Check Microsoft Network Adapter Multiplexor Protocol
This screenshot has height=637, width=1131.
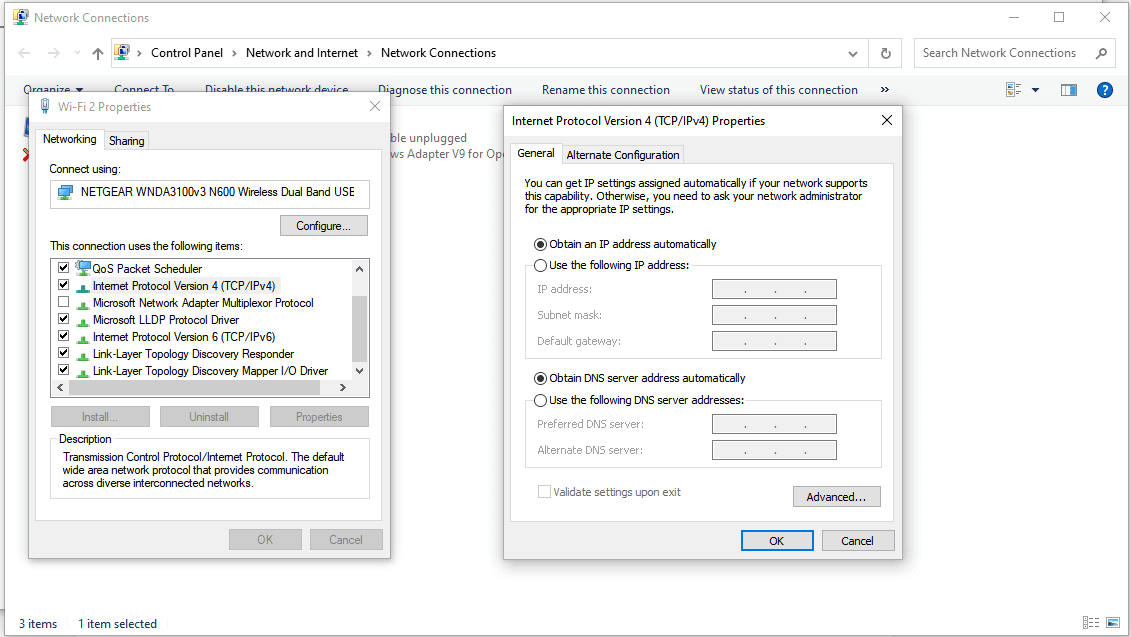pyautogui.click(x=63, y=302)
